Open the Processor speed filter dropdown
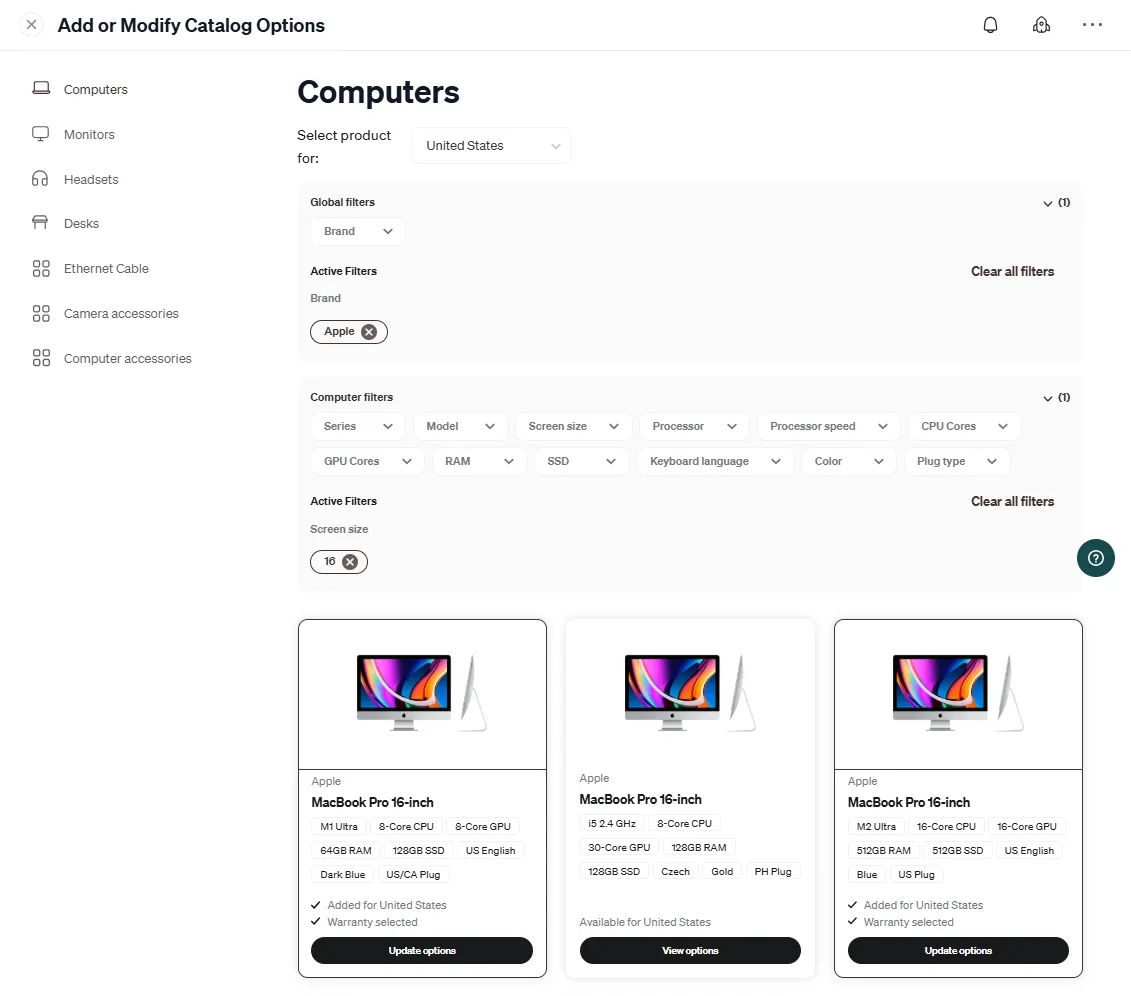Screen dimensions: 1131x996 828,426
